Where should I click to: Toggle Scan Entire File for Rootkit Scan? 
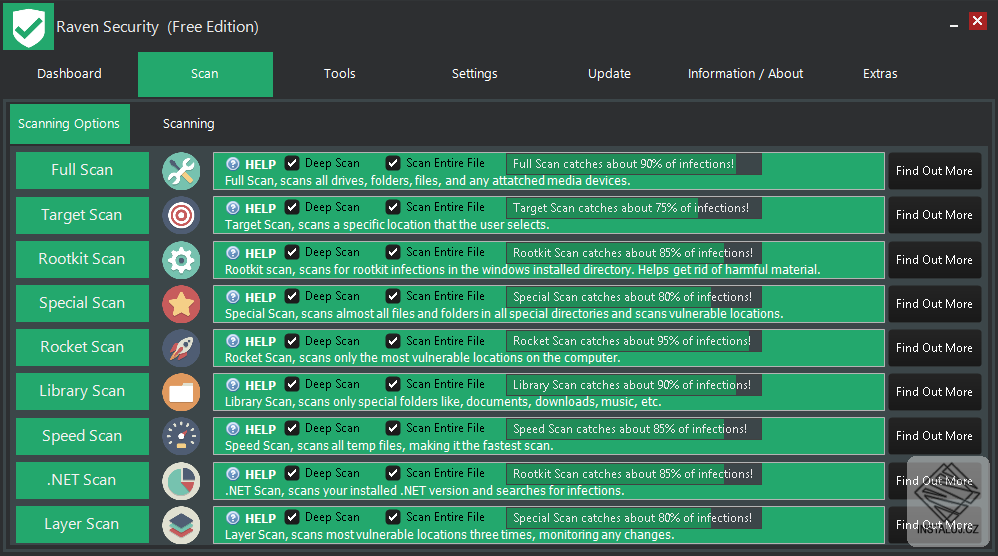pyautogui.click(x=393, y=252)
